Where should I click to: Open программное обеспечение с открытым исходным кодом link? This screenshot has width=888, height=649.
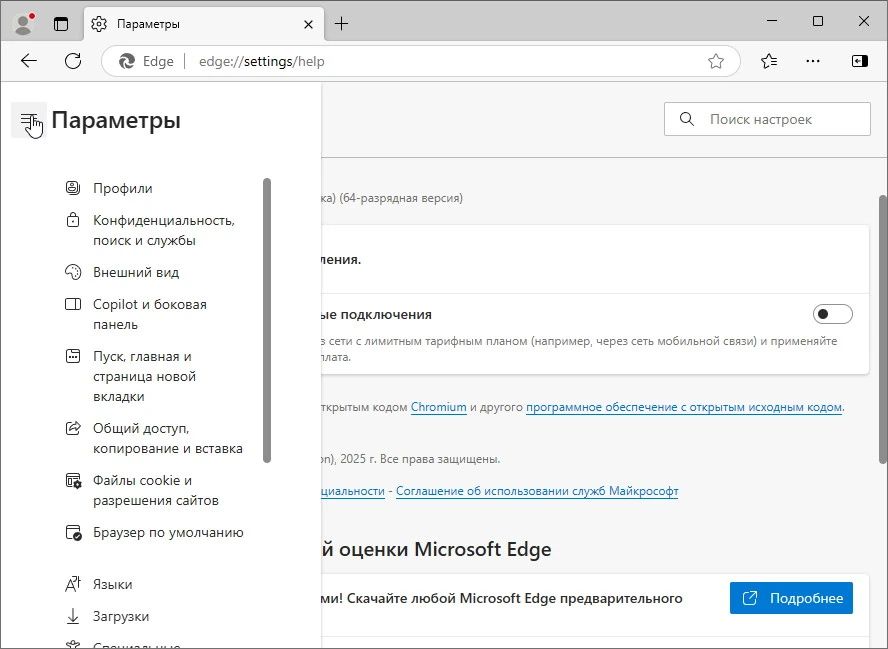tap(684, 407)
